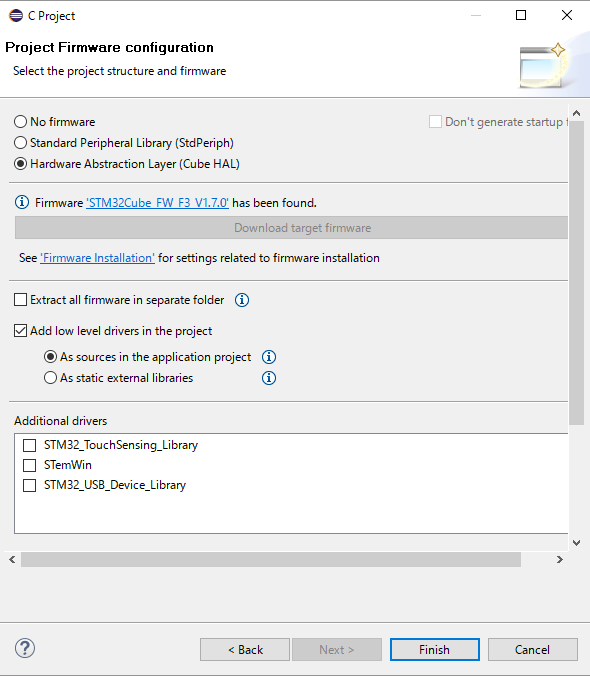590x676 pixels.
Task: Click the horizontal scrollbar right arrow
Action: [x=559, y=560]
